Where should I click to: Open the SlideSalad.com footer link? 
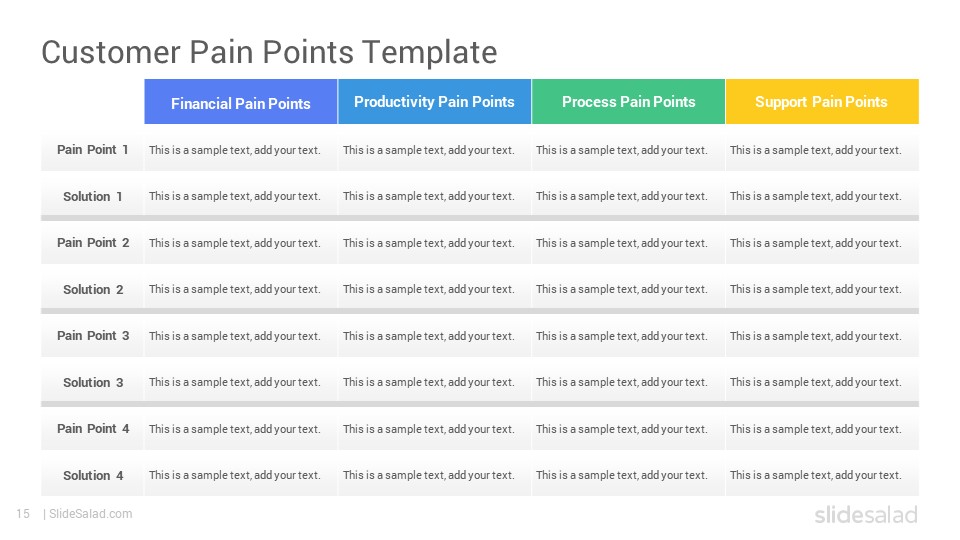pos(90,514)
